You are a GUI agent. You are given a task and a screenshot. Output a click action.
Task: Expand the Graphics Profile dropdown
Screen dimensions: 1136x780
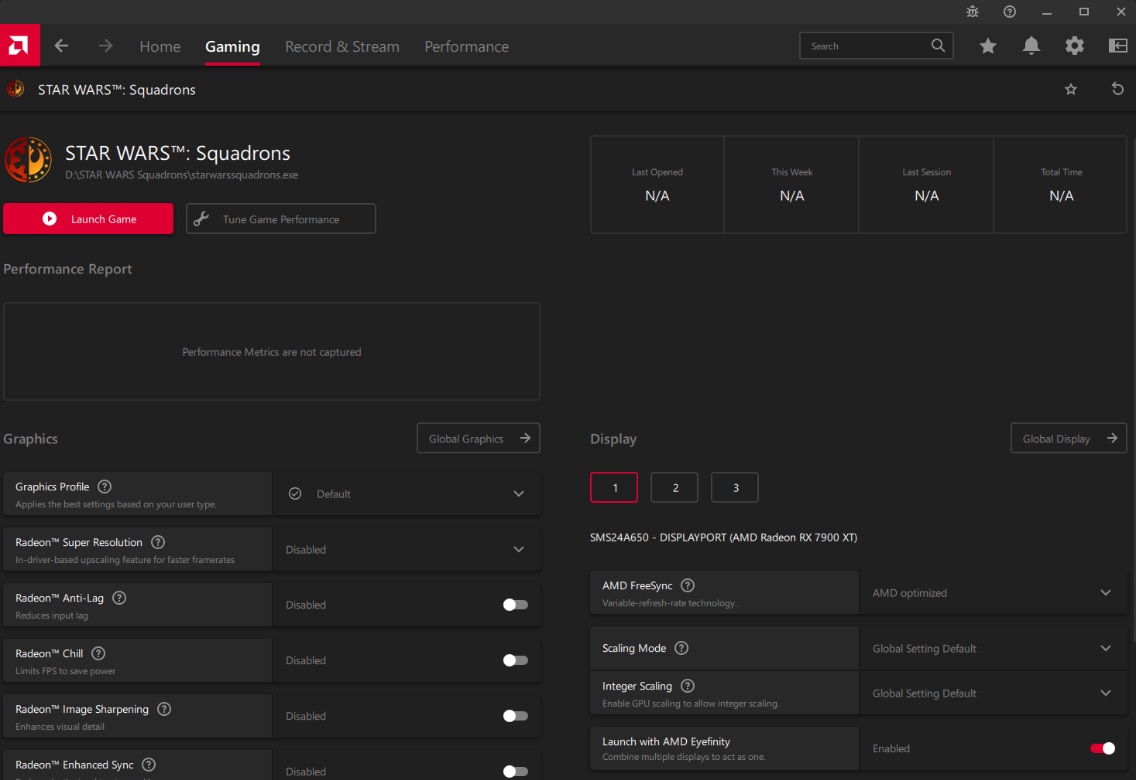point(406,494)
